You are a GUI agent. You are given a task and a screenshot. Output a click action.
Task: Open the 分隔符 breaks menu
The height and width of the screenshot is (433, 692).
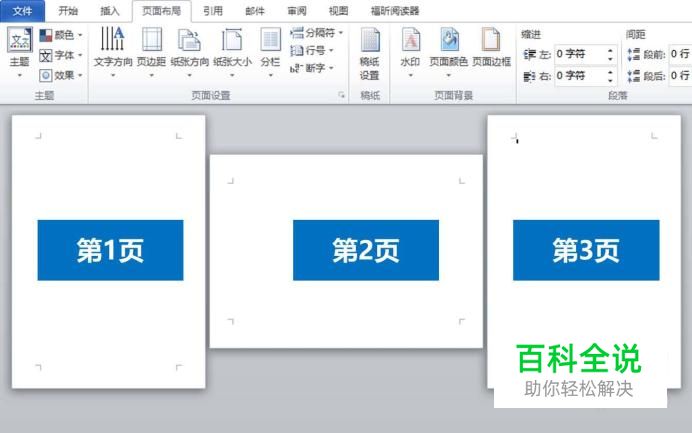pos(316,33)
